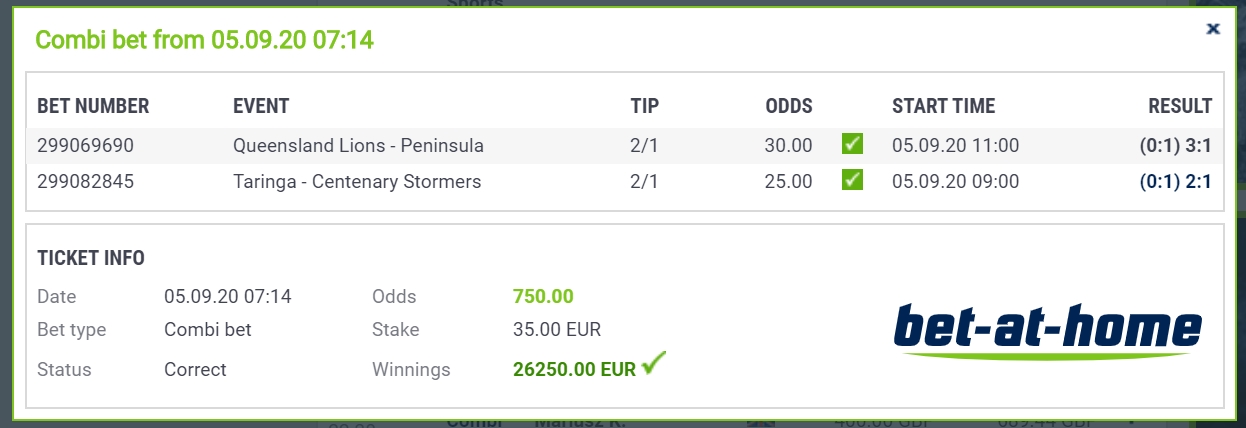This screenshot has width=1246, height=428.
Task: Click the checkmark next to Winnings amount
Action: pos(654,364)
